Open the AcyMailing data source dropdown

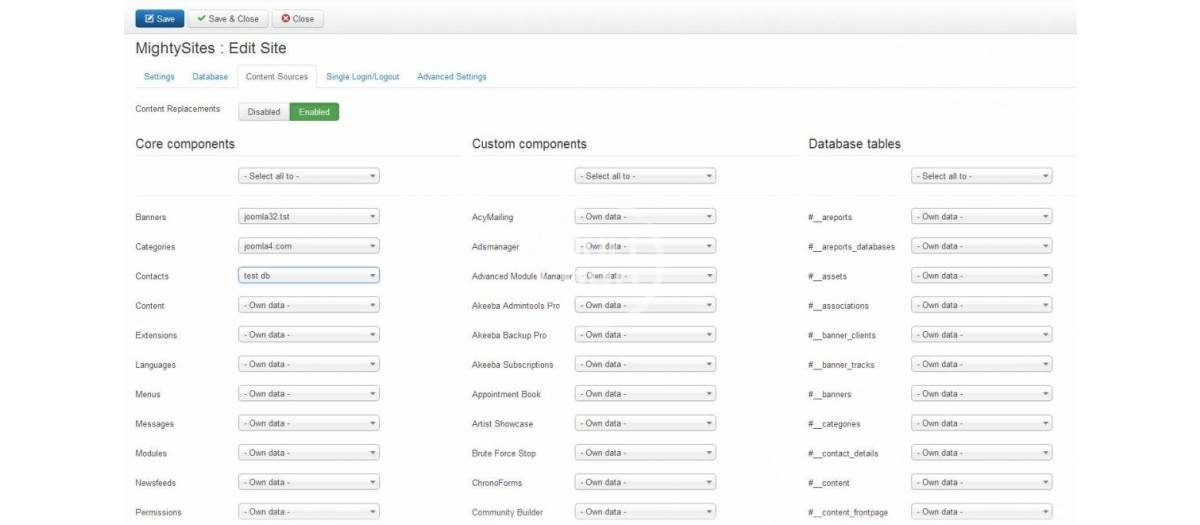pyautogui.click(x=645, y=217)
